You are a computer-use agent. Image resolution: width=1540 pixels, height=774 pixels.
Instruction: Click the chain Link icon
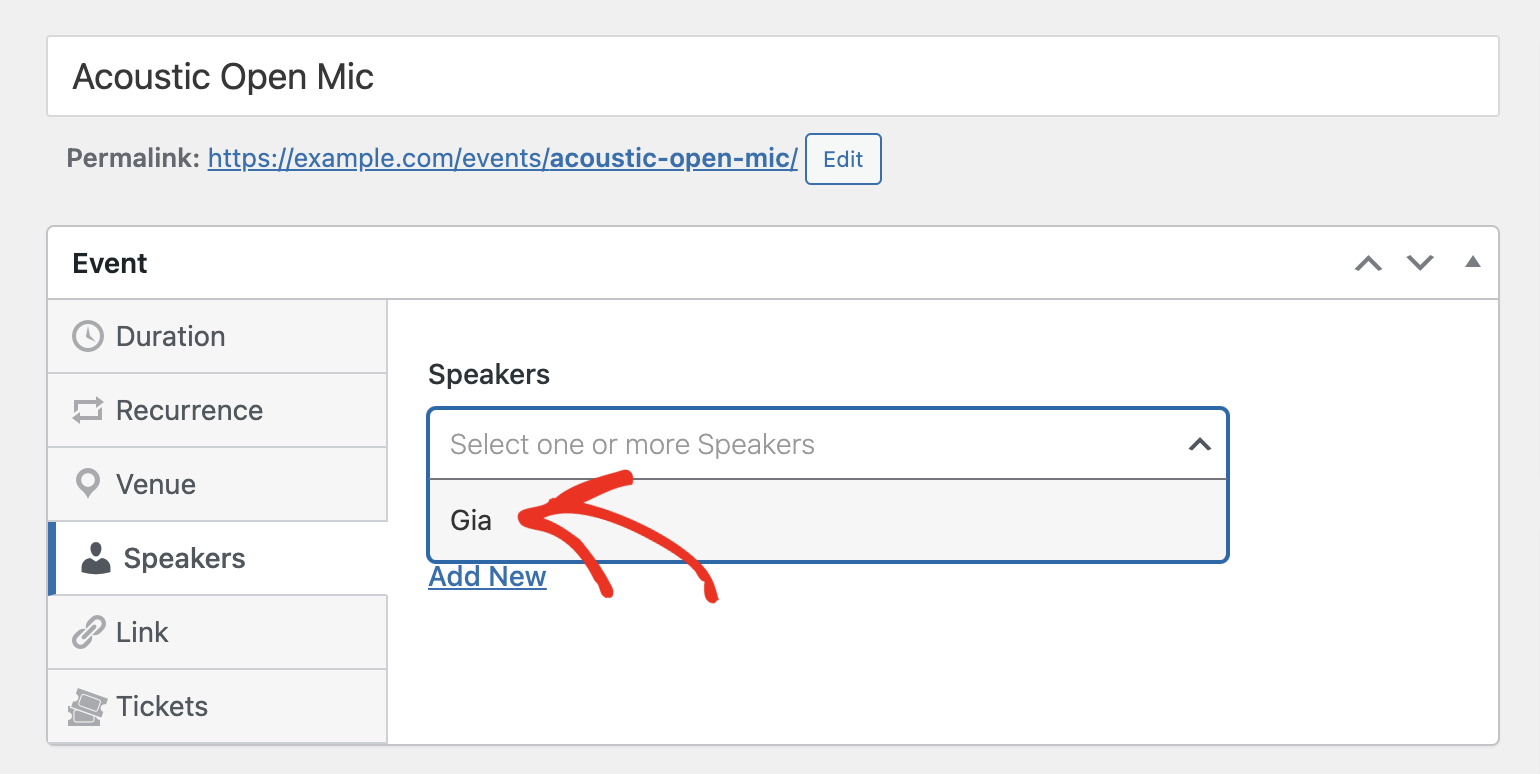point(88,632)
